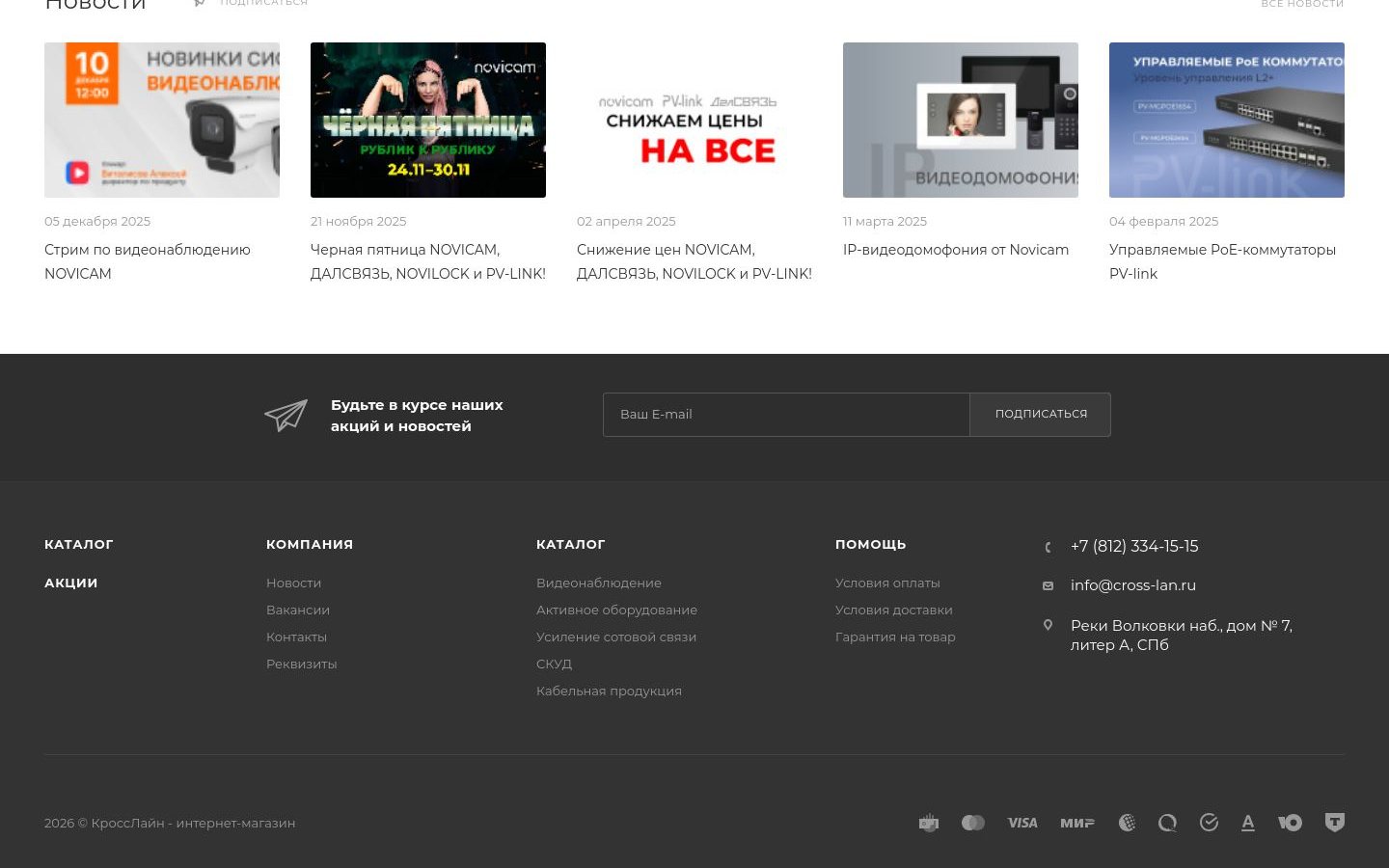Click the Реки Волковки наб. address text
The width and height of the screenshot is (1389, 868).
point(1182,636)
